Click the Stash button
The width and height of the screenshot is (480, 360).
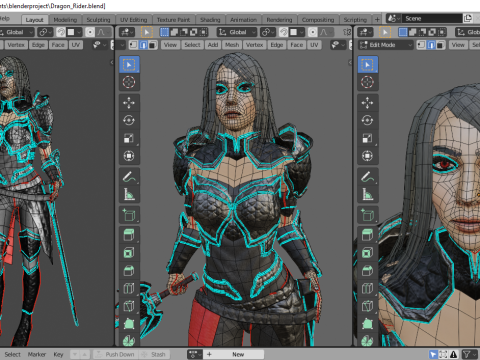point(154,354)
